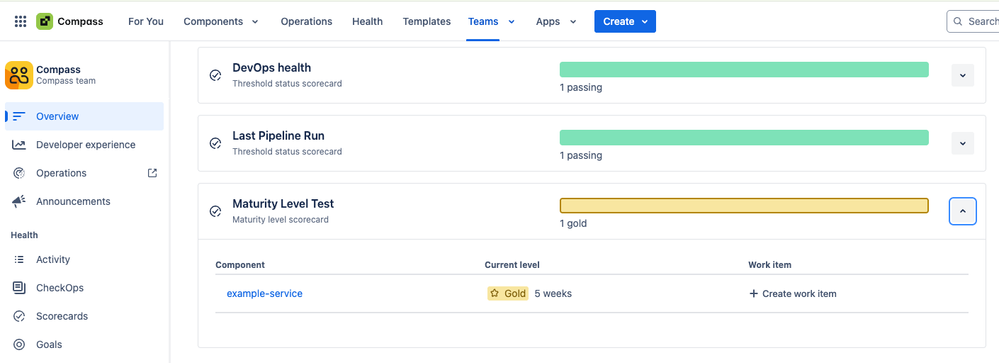999x363 pixels.
Task: Click the Component column header
Action: pos(240,265)
